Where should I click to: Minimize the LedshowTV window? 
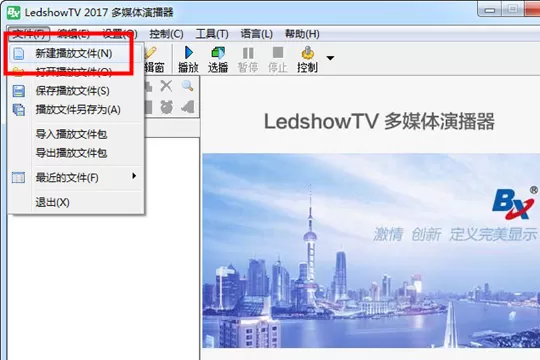point(489,10)
